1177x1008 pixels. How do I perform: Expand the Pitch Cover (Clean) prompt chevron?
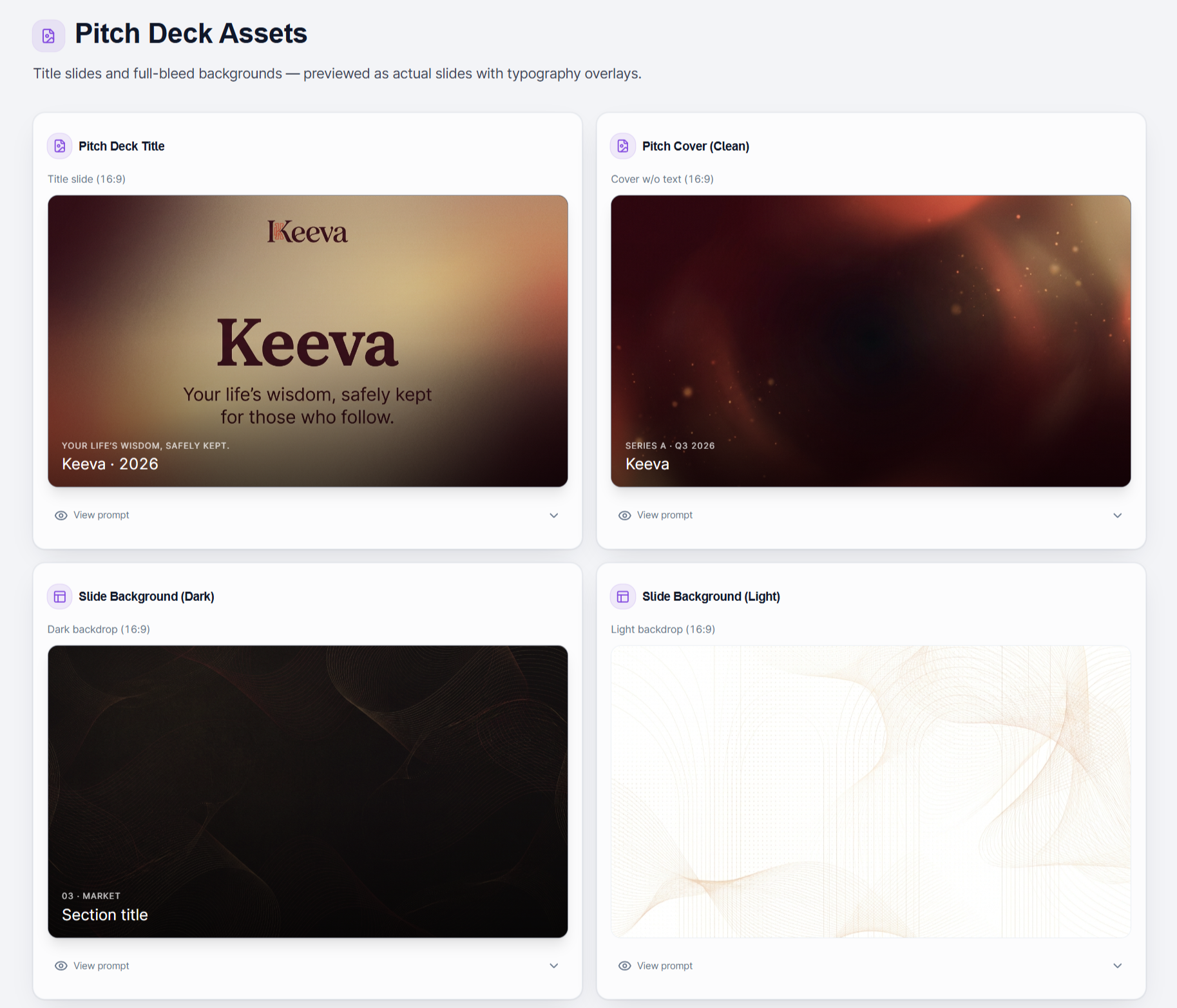(x=1118, y=515)
